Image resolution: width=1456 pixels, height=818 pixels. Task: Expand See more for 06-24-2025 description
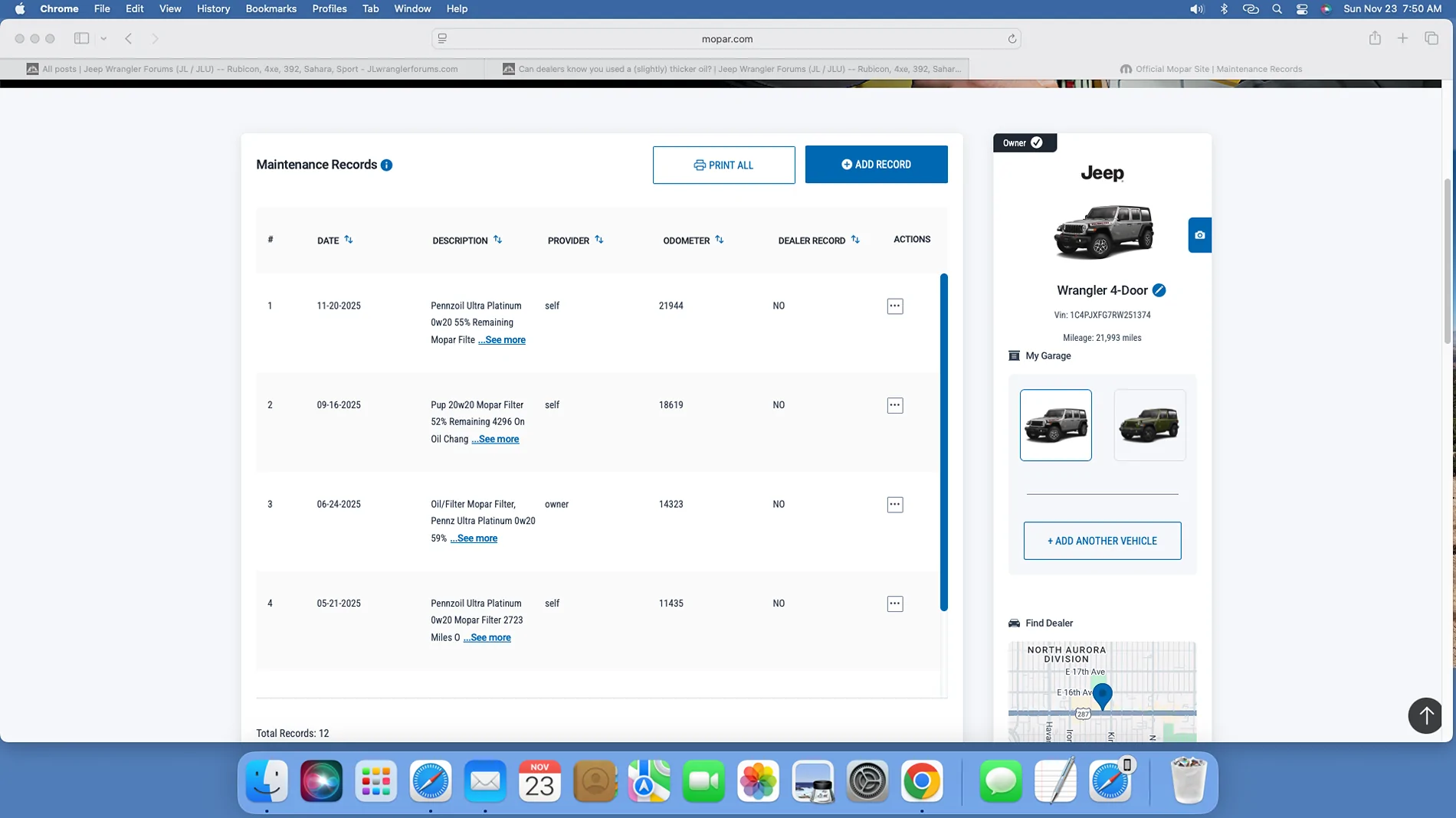[x=474, y=538]
